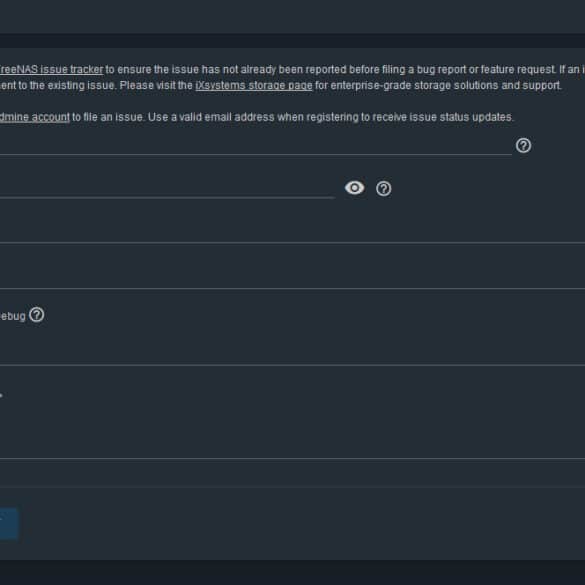Image resolution: width=585 pixels, height=585 pixels.
Task: Toggle password visibility with the eye icon
Action: tap(354, 188)
